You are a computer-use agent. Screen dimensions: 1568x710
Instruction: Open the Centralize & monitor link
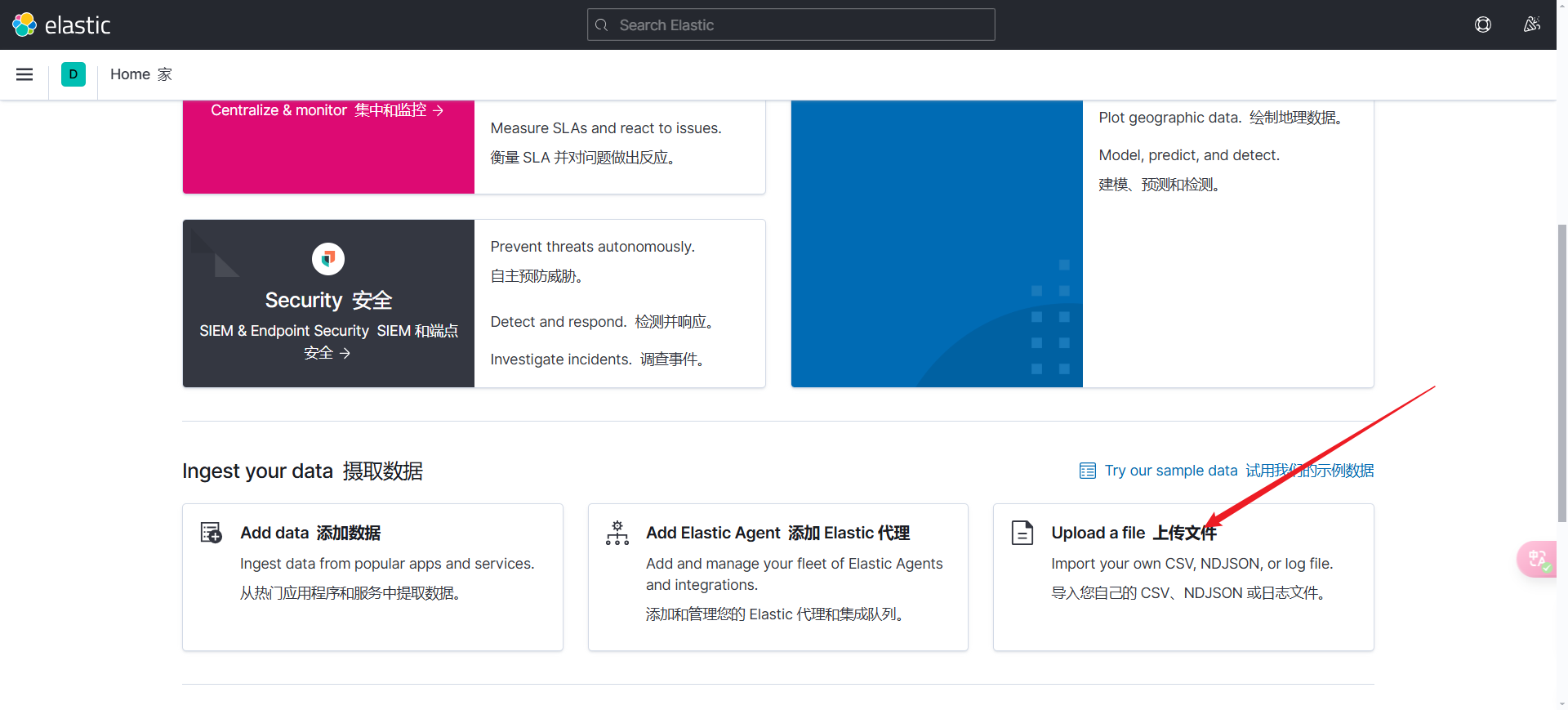point(327,110)
